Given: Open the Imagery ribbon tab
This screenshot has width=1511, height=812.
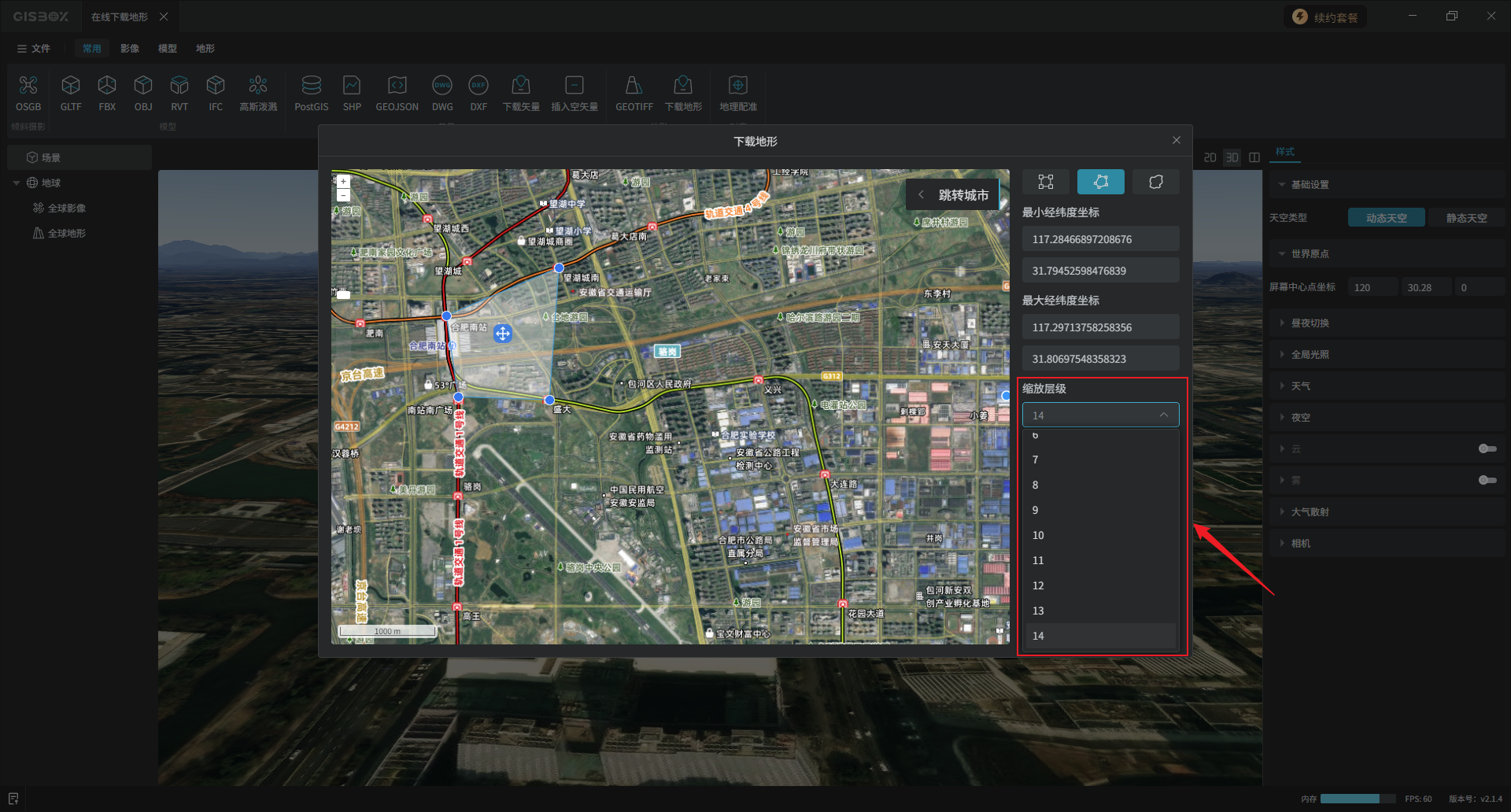Looking at the screenshot, I should pyautogui.click(x=130, y=49).
